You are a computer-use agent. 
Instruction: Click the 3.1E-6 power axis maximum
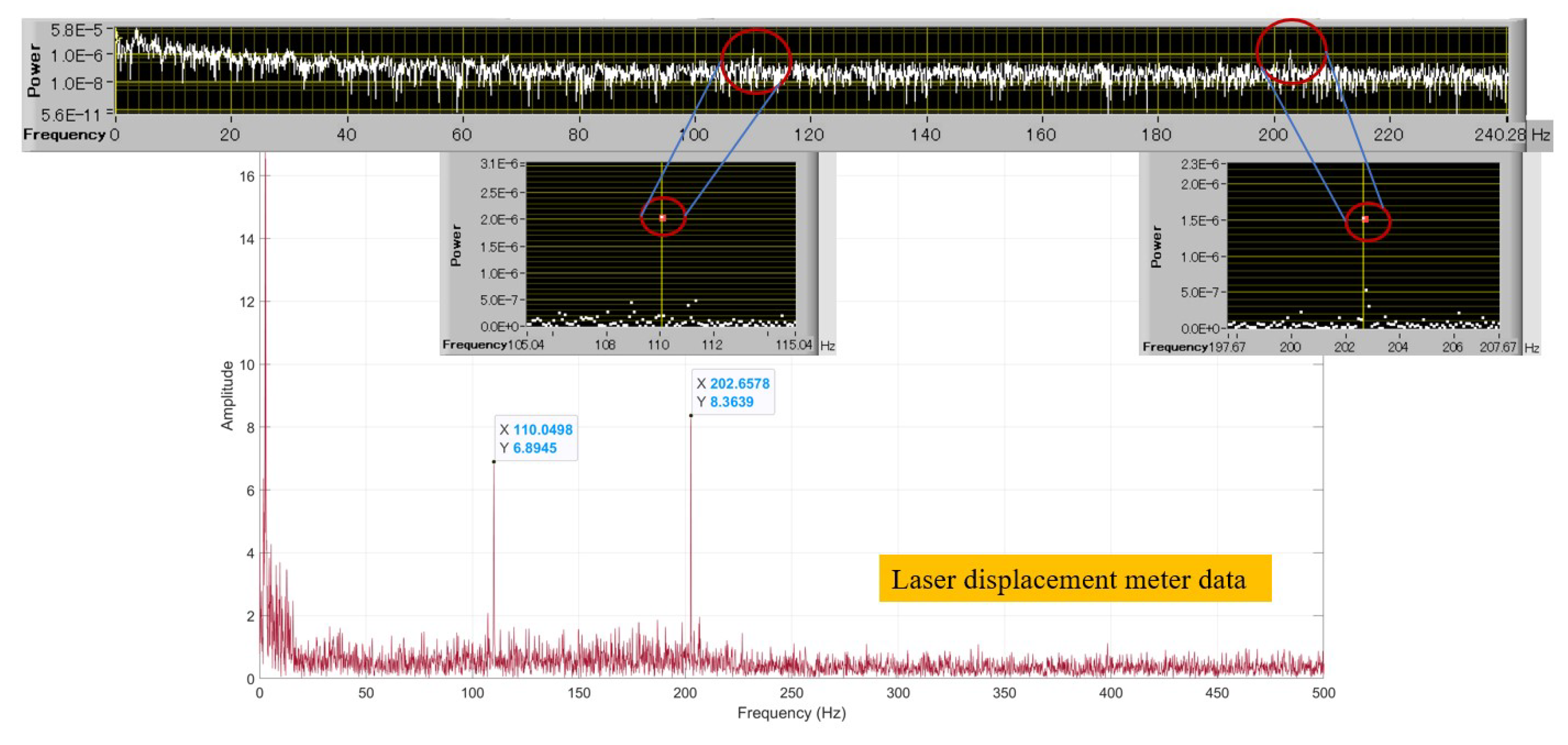[x=499, y=164]
